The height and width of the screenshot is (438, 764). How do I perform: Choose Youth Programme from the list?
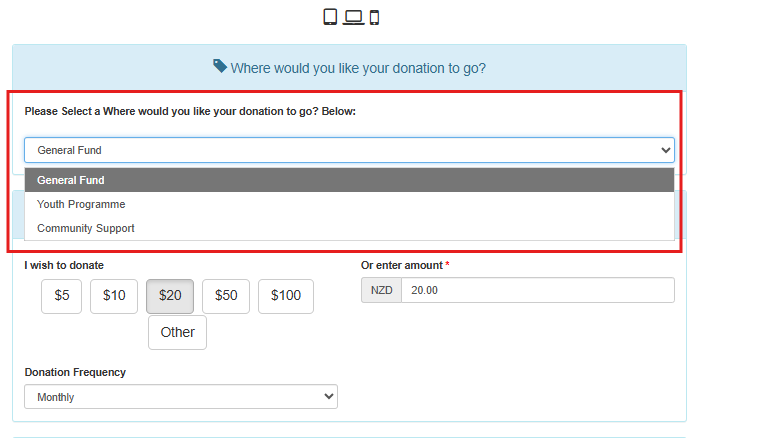tap(349, 204)
